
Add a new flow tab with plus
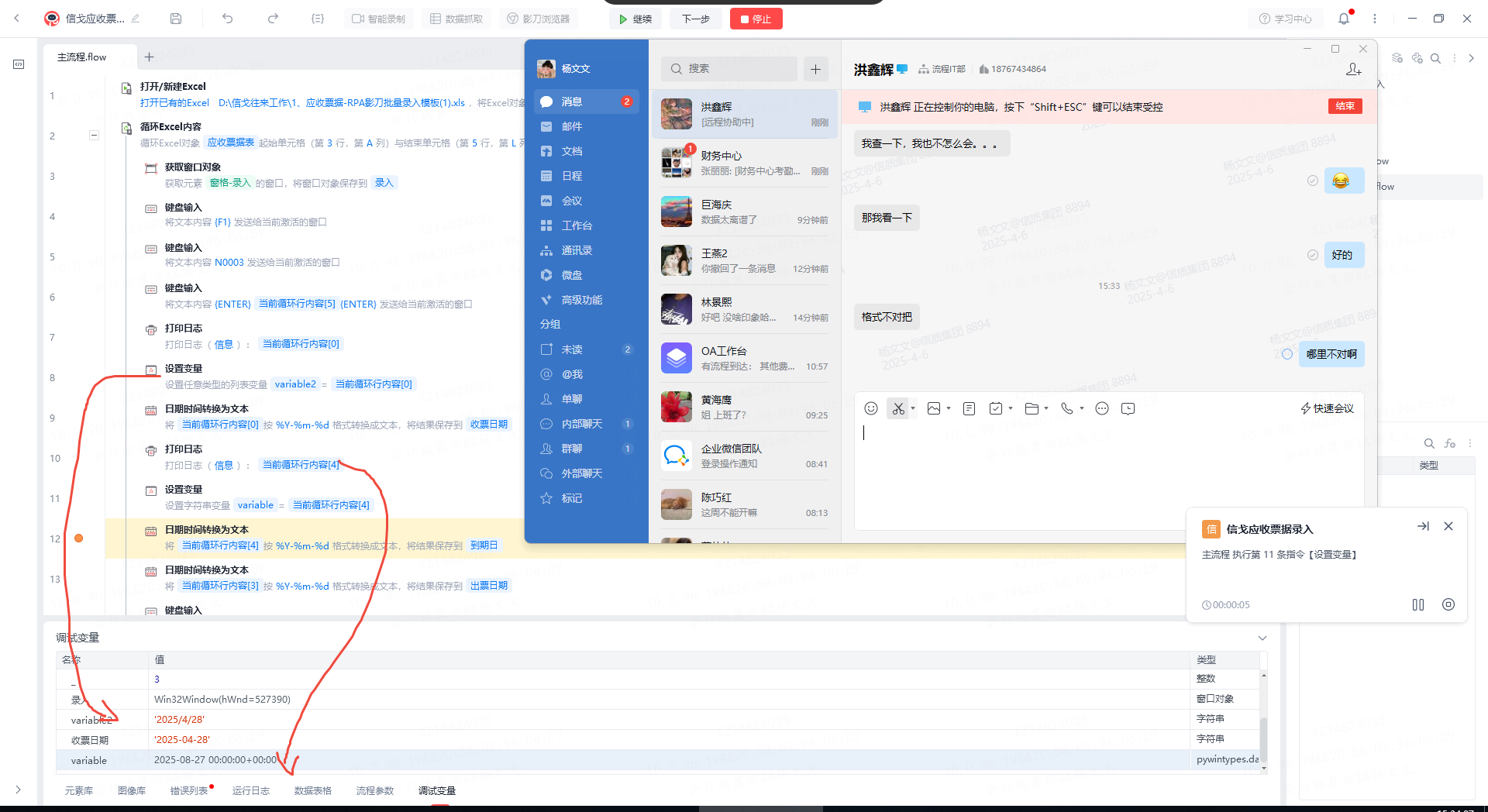pos(150,57)
